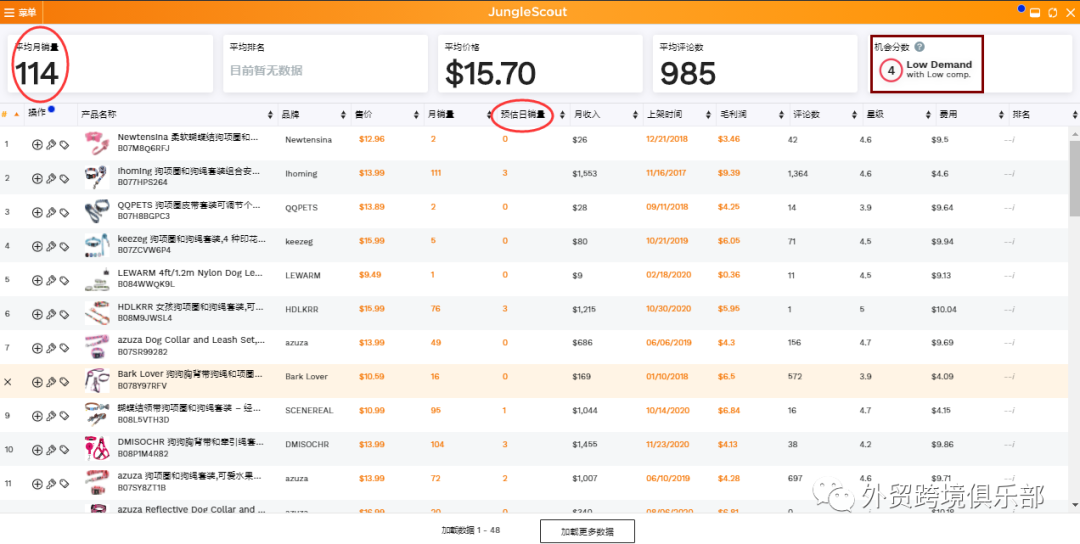The height and width of the screenshot is (544, 1080).
Task: Open azuza Dog Collar and Leash Set link
Action: coord(191,339)
